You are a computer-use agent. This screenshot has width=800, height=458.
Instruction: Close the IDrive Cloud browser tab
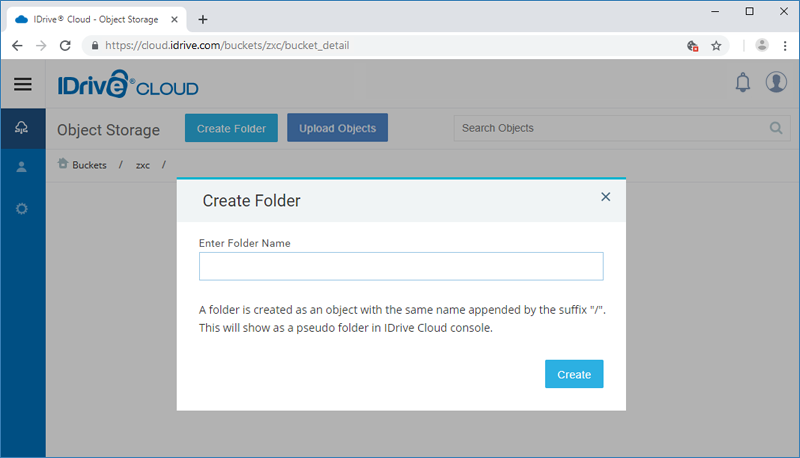click(174, 19)
